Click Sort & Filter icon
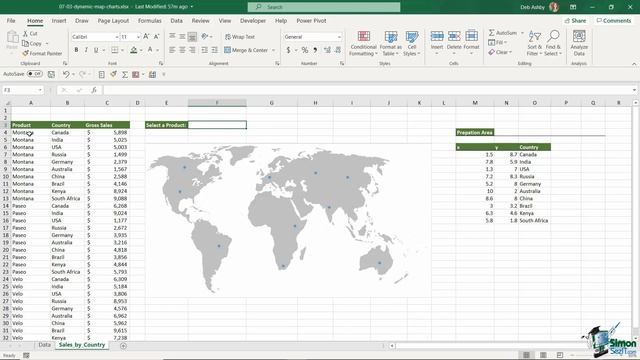 [x=534, y=43]
